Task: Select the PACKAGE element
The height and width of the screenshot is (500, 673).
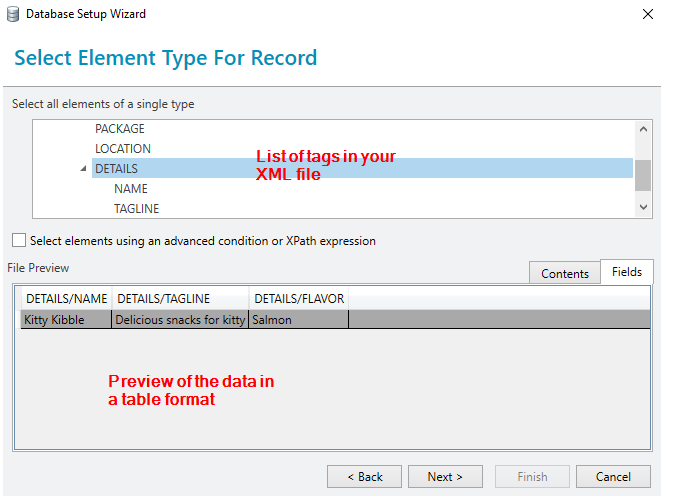Action: (x=120, y=129)
